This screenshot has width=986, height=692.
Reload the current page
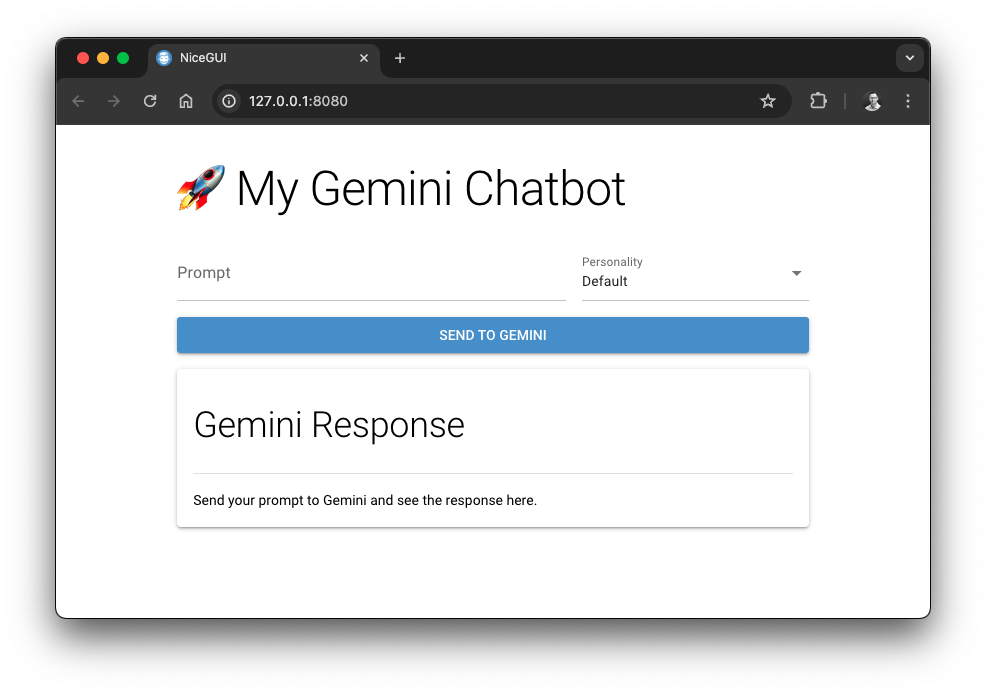click(150, 101)
